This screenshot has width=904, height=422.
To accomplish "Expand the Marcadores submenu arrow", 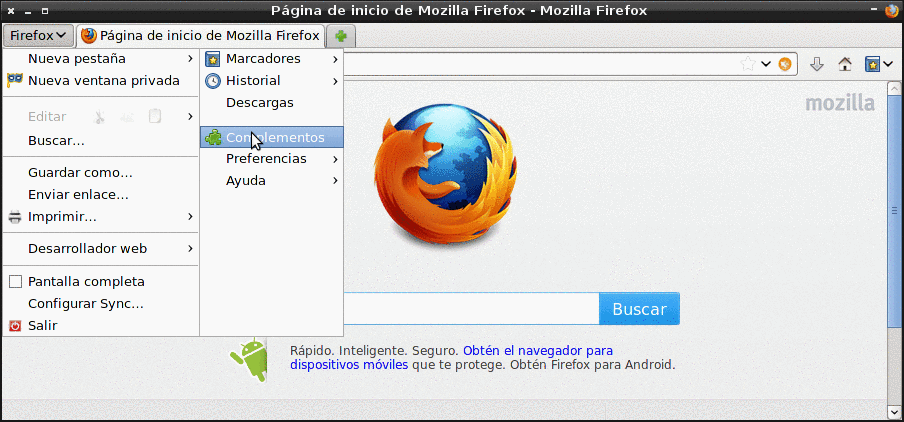I will tap(335, 59).
